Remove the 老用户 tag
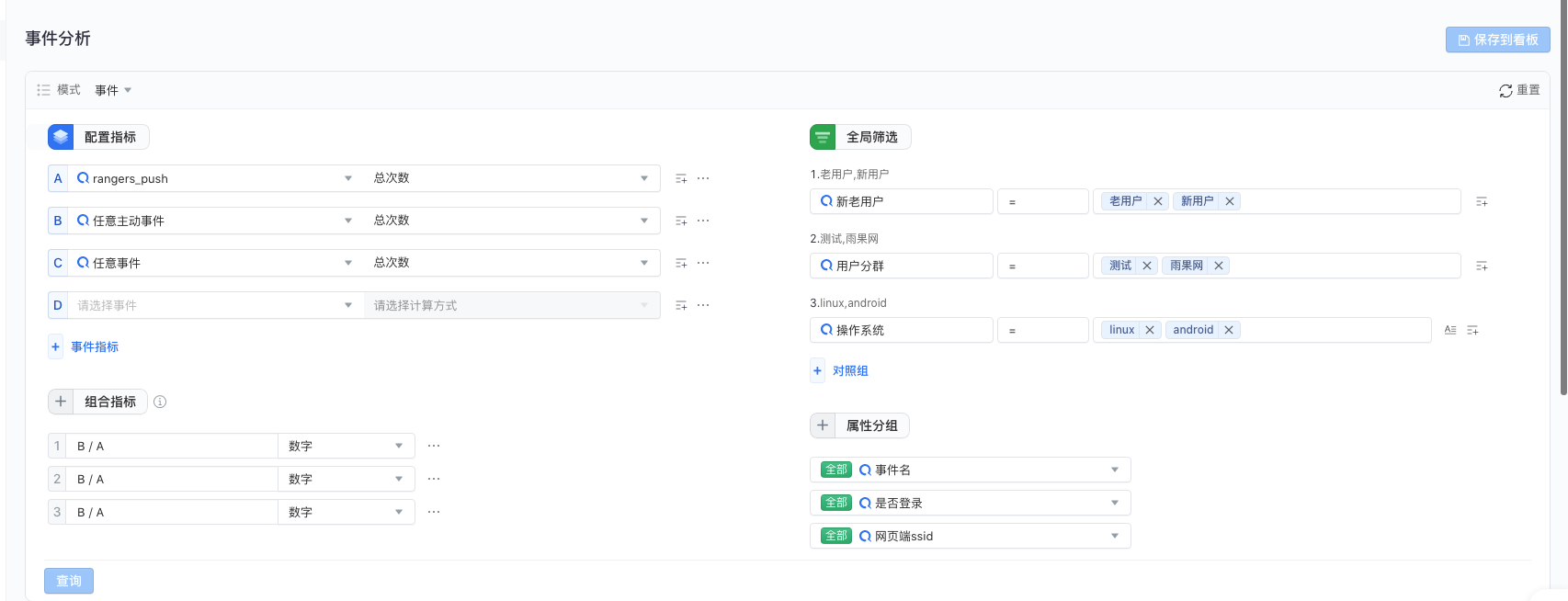This screenshot has width=1568, height=601. 1158,201
